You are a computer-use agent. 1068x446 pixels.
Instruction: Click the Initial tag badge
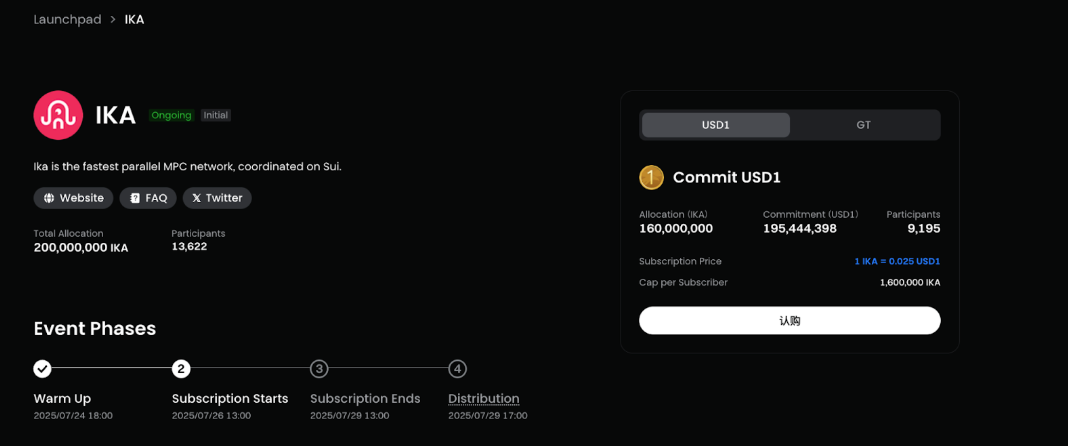click(x=216, y=115)
